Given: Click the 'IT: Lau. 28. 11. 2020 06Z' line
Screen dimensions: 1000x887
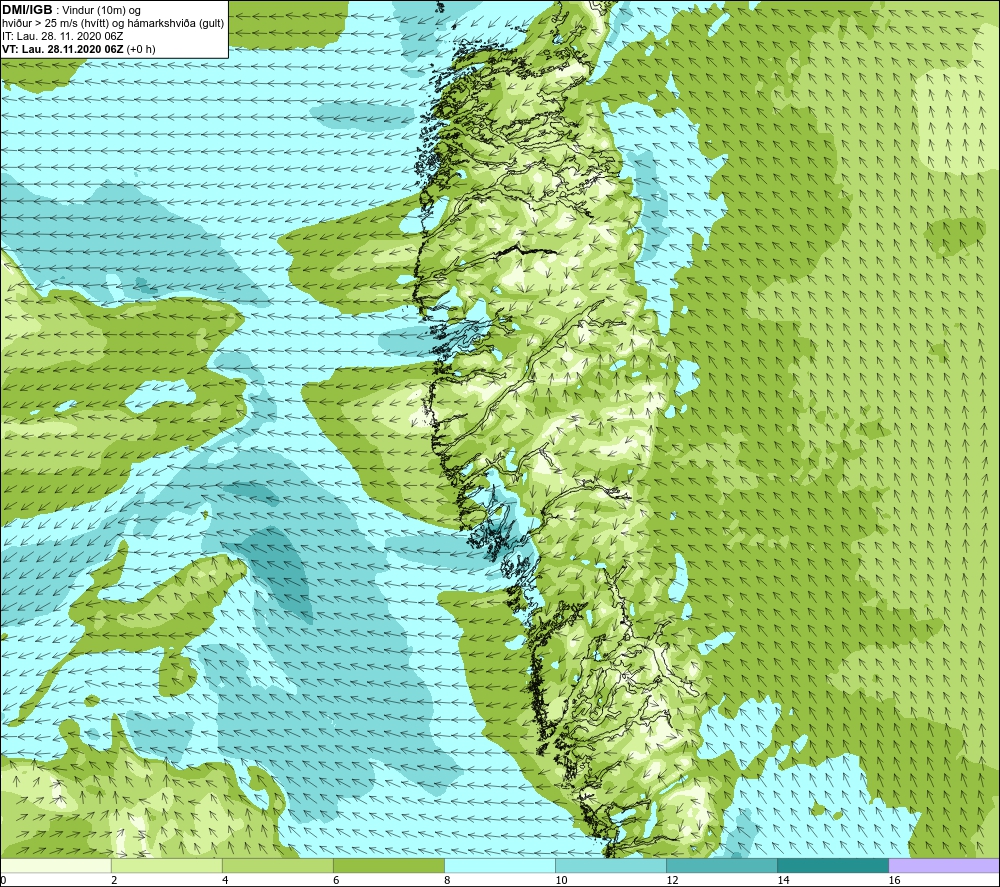Looking at the screenshot, I should coord(62,36).
